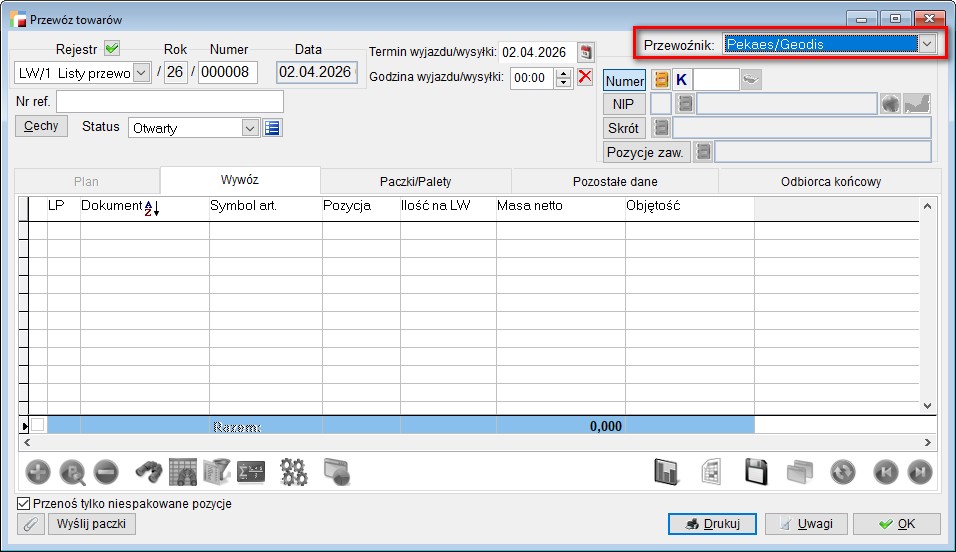Viewport: 956px width, 552px height.
Task: Click the Wyślij paczki button
Action: click(x=93, y=524)
